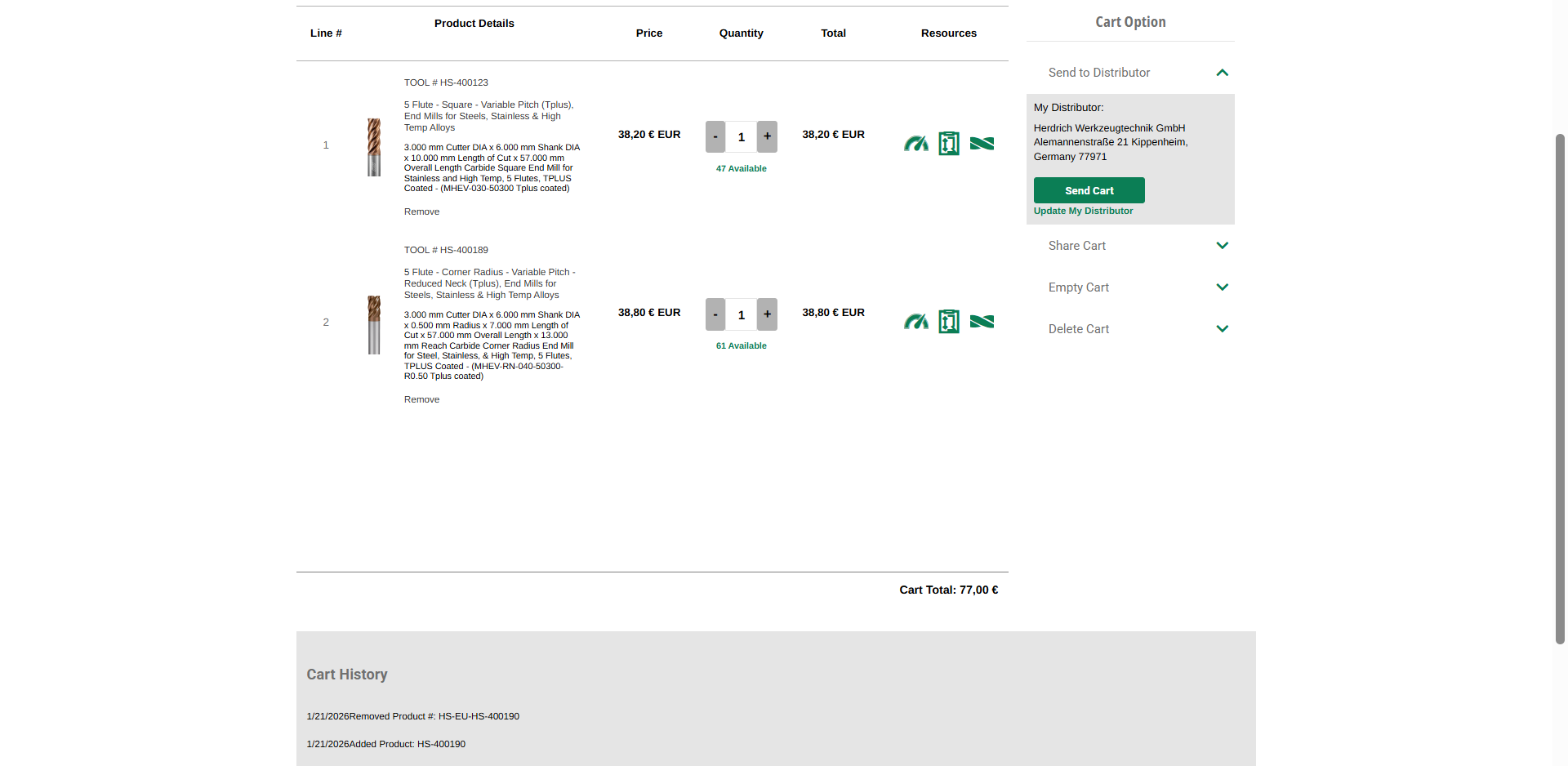
Task: Click the Update My Distributor link
Action: pos(1083,211)
